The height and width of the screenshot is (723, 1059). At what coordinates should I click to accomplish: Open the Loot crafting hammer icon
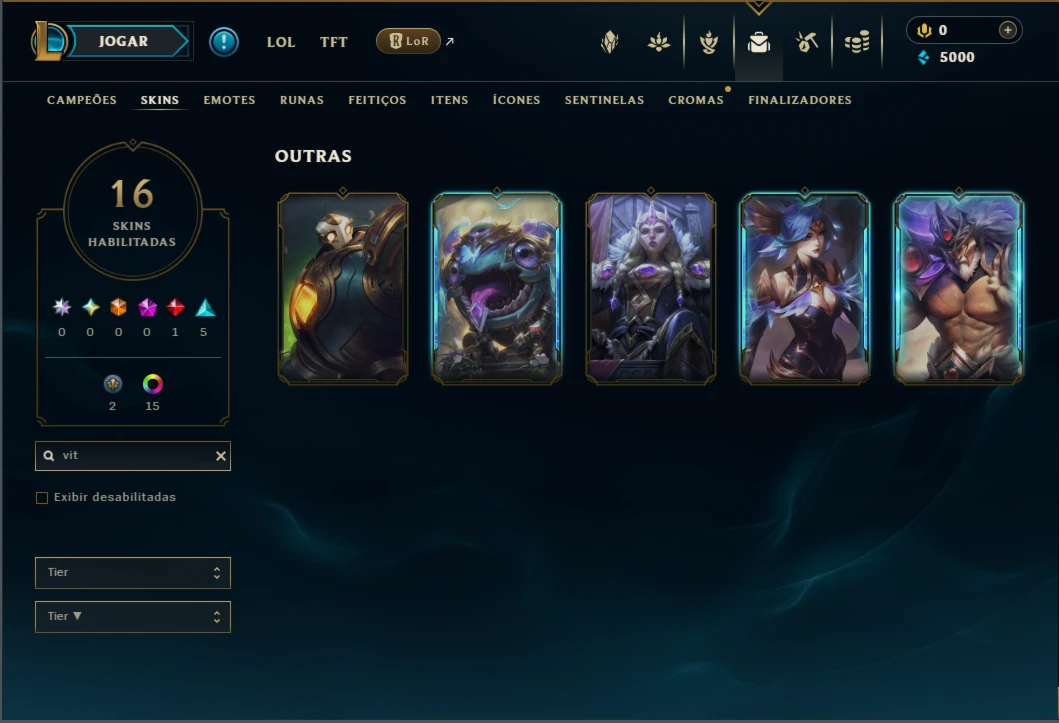[807, 43]
